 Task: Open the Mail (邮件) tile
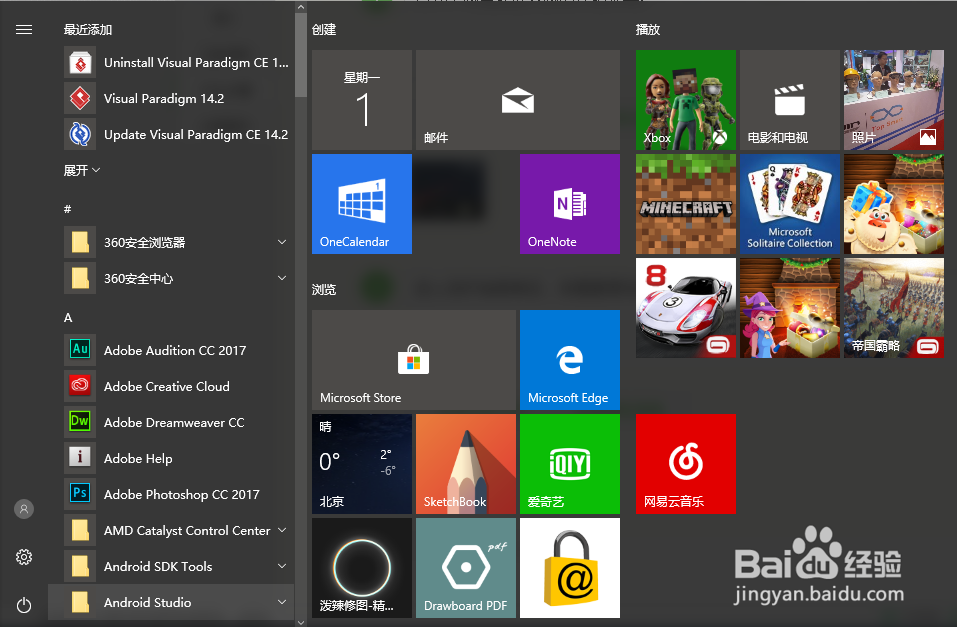pos(518,100)
